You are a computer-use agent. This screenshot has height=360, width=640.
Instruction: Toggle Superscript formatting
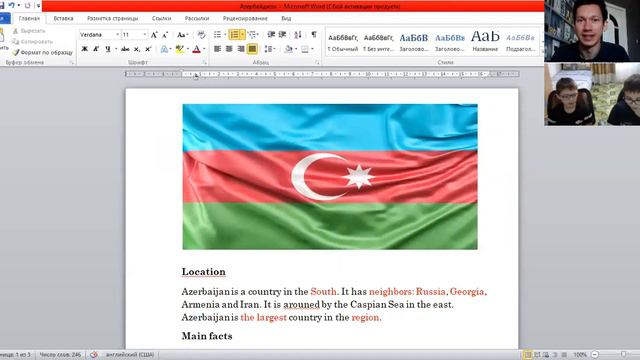coord(148,49)
